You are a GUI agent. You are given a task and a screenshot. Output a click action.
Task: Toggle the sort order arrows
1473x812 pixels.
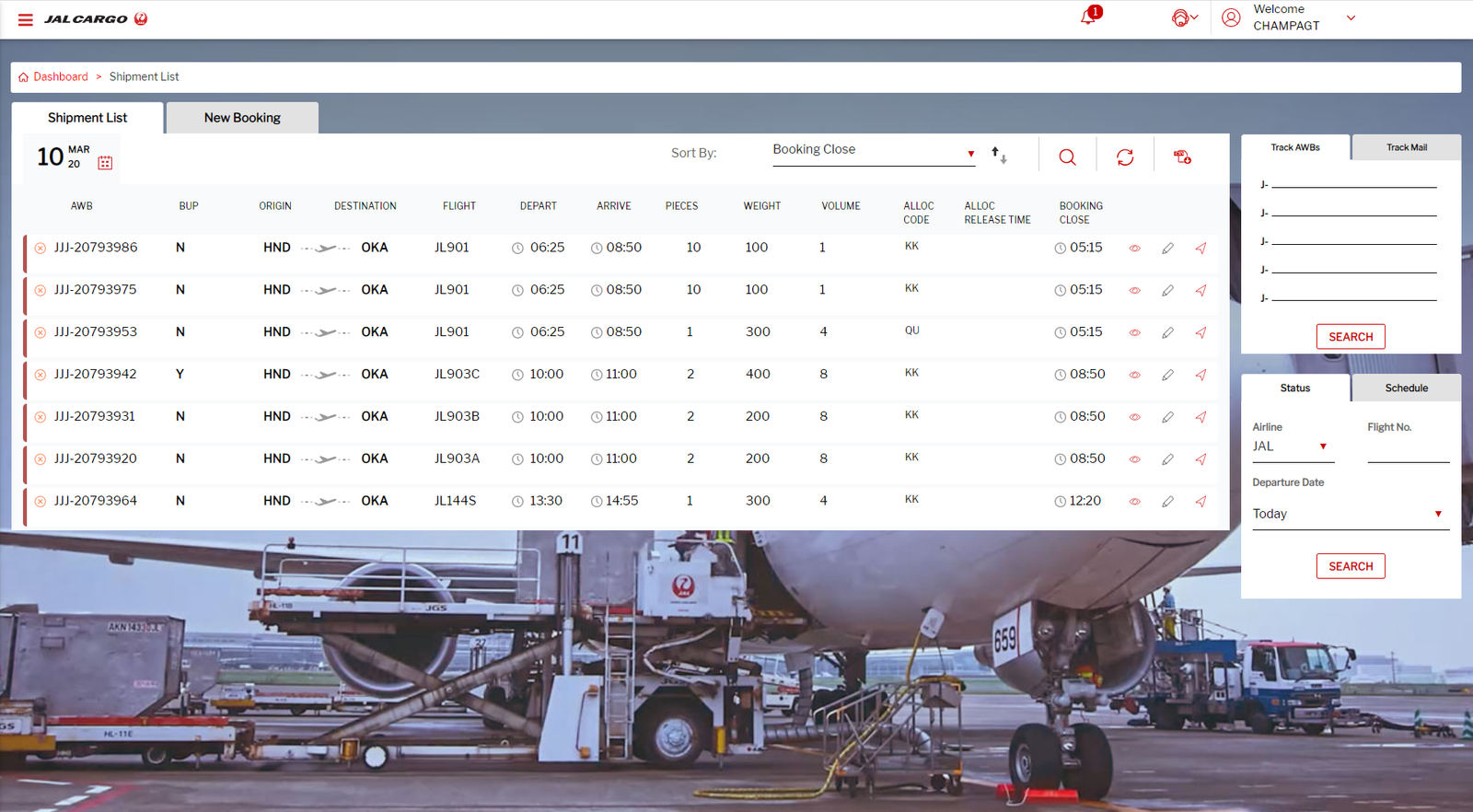coord(999,156)
